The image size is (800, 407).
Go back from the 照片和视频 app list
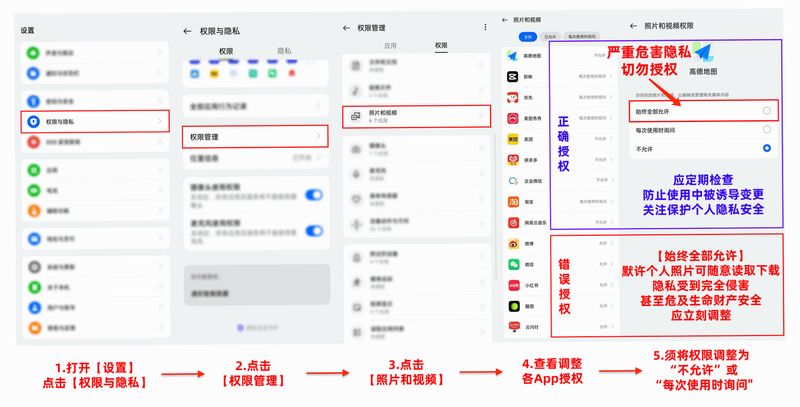(x=505, y=20)
